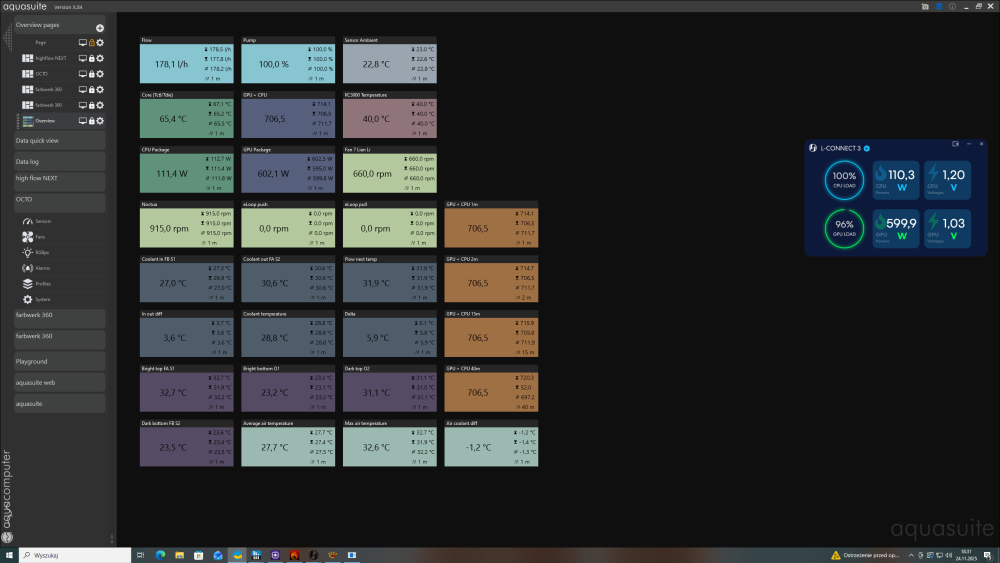
Task: Click the GPU Package tile showing 602,1 W
Action: 288,170
